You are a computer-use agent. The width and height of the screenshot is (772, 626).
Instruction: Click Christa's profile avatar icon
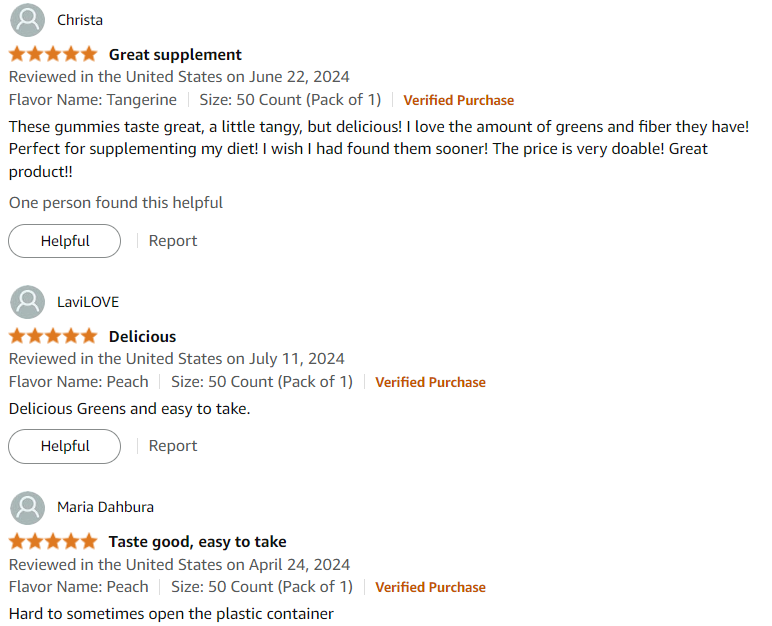point(28,20)
